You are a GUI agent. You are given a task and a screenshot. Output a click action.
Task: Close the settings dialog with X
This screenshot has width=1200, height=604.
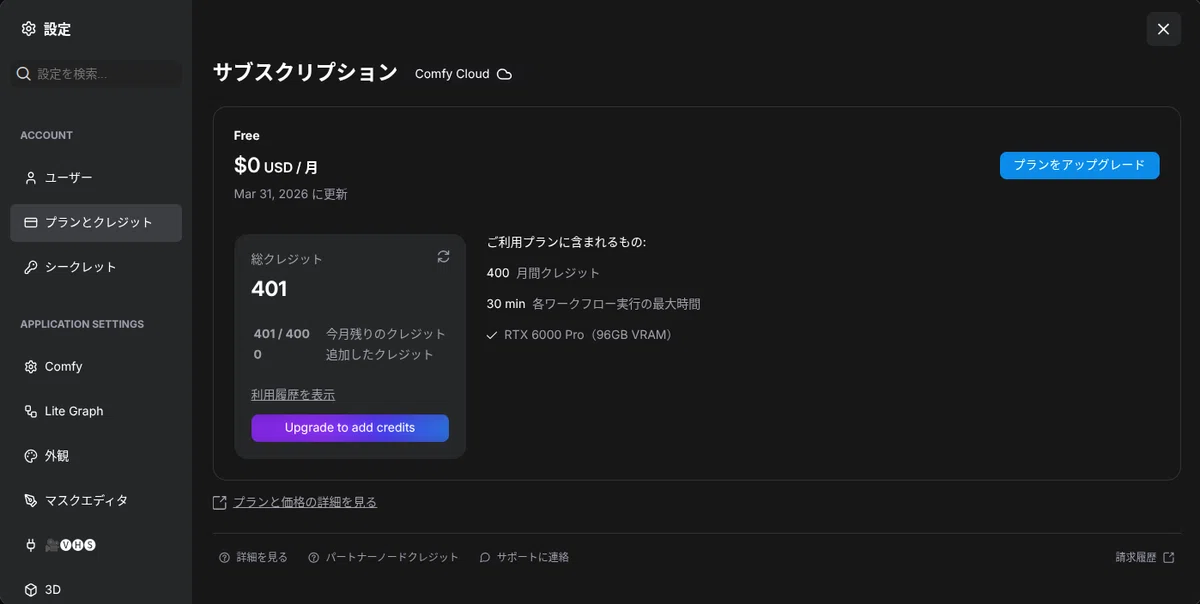(1163, 29)
